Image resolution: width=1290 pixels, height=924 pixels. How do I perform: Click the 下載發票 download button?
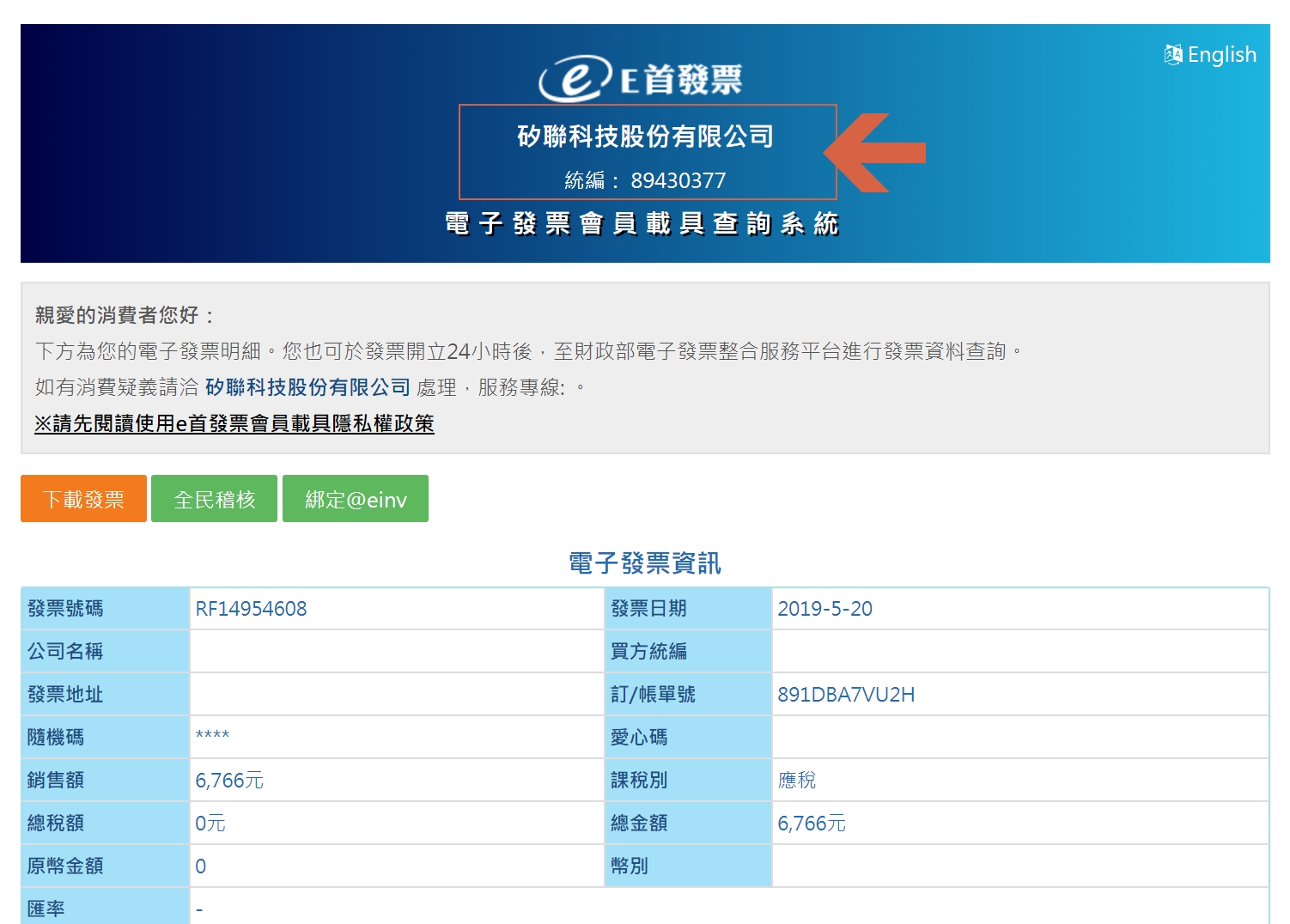83,499
